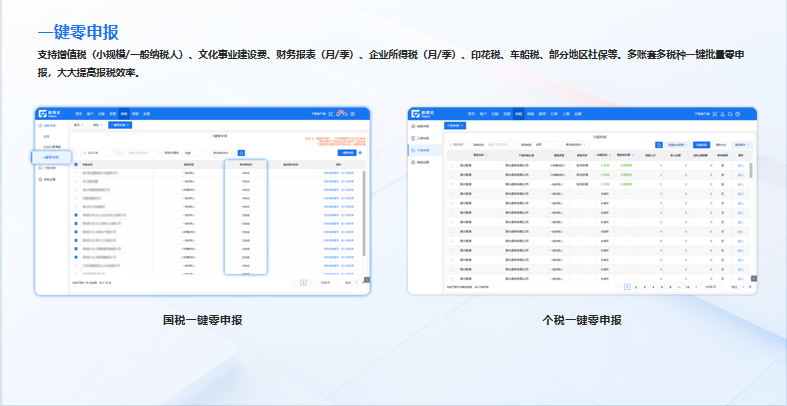Screen dimensions: 787x406
Task: Go to page 2 in 个税 pagination
Action: pyautogui.click(x=636, y=286)
